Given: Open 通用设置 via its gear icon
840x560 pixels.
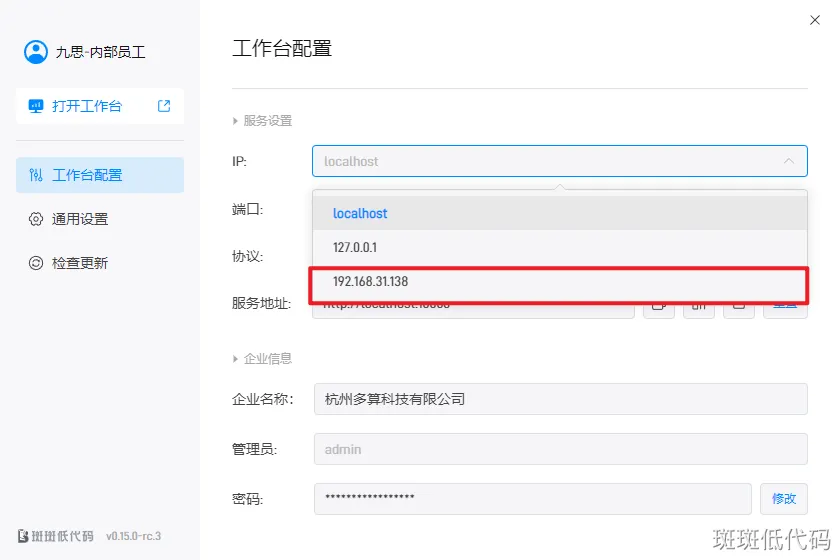Looking at the screenshot, I should coord(36,219).
